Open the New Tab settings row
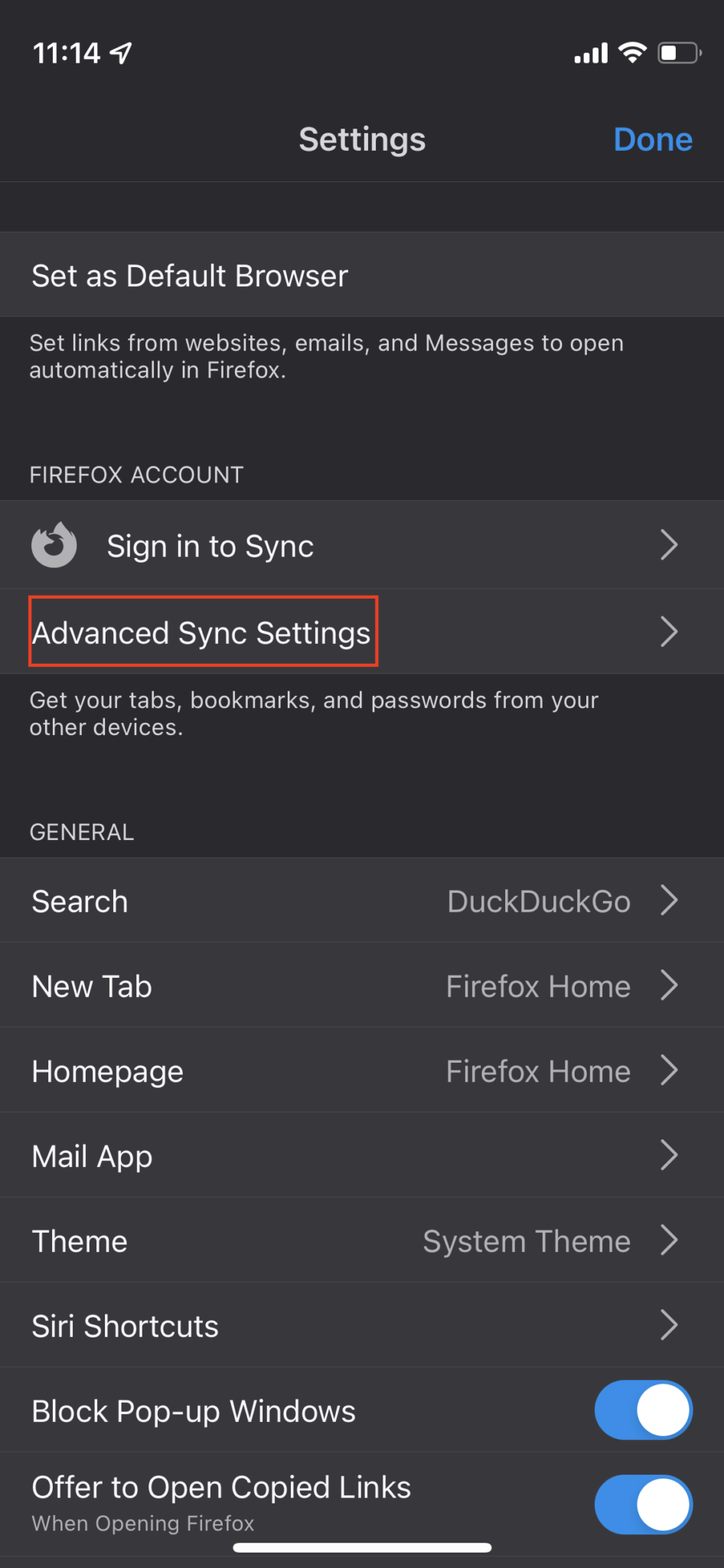Viewport: 724px width, 1568px height. [x=361, y=986]
